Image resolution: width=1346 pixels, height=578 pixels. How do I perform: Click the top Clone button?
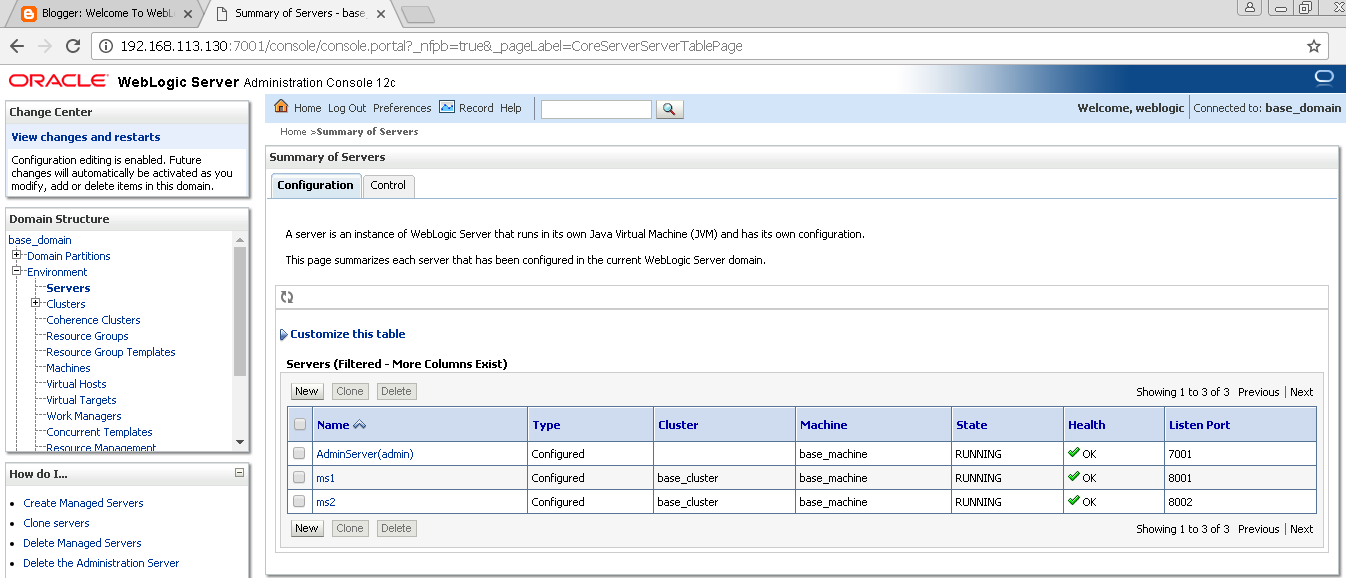[350, 392]
